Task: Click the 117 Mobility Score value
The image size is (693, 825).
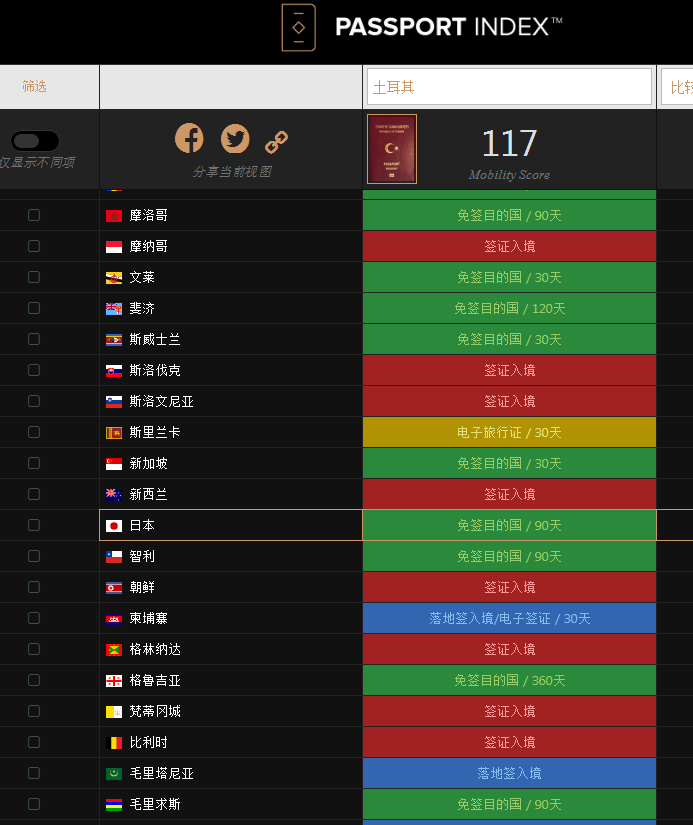Action: [x=509, y=143]
